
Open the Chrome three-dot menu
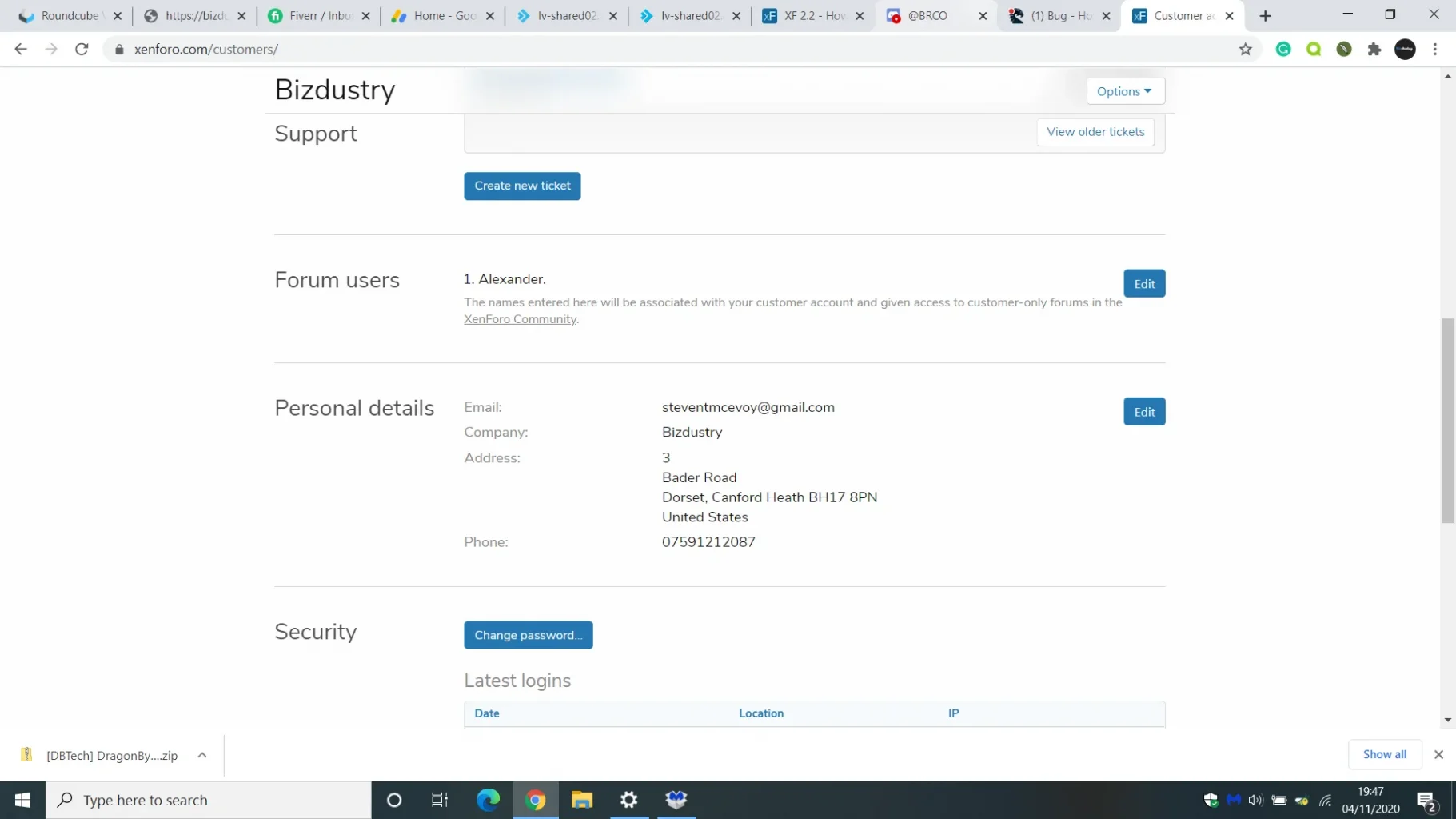(x=1435, y=49)
